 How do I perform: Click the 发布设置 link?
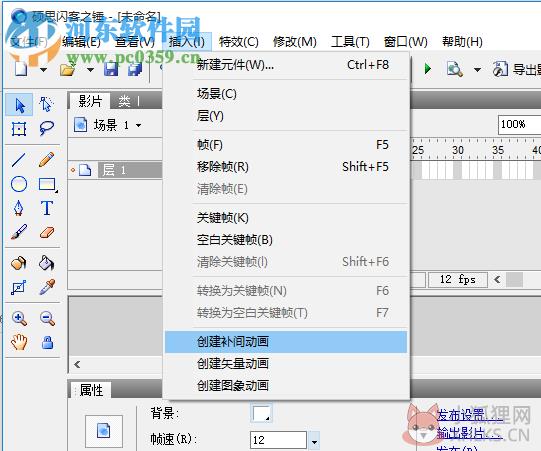click(x=470, y=415)
